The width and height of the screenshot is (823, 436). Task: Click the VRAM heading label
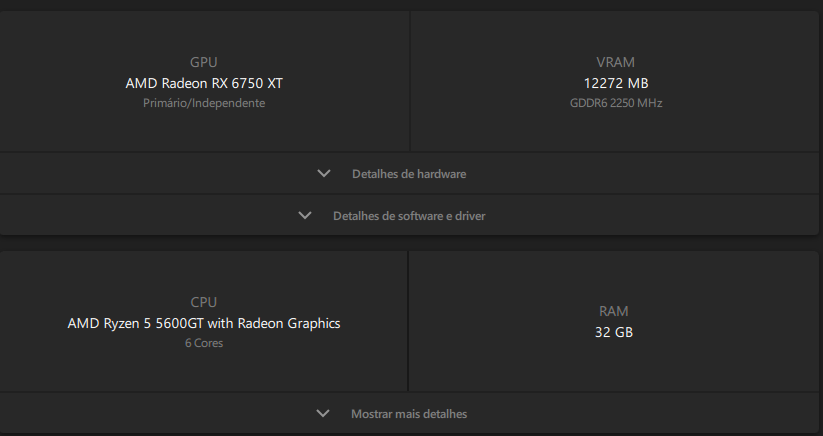tap(616, 62)
